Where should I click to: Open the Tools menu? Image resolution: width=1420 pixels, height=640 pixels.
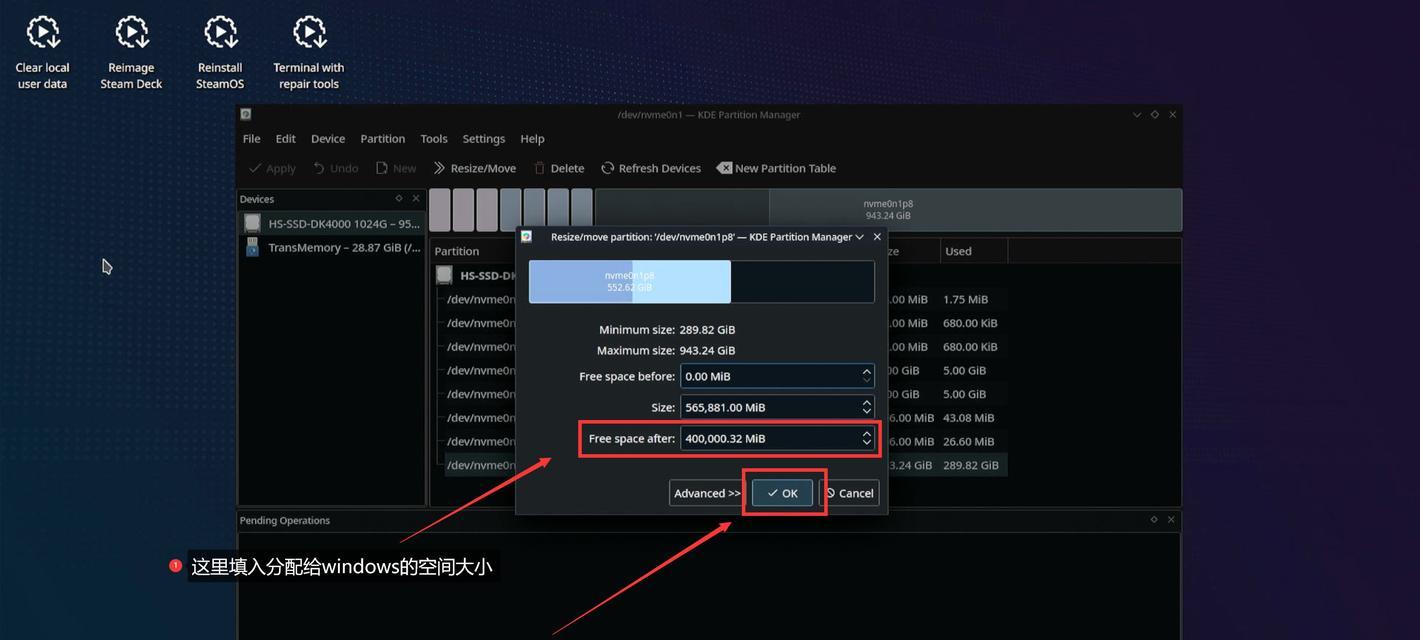pyautogui.click(x=434, y=139)
